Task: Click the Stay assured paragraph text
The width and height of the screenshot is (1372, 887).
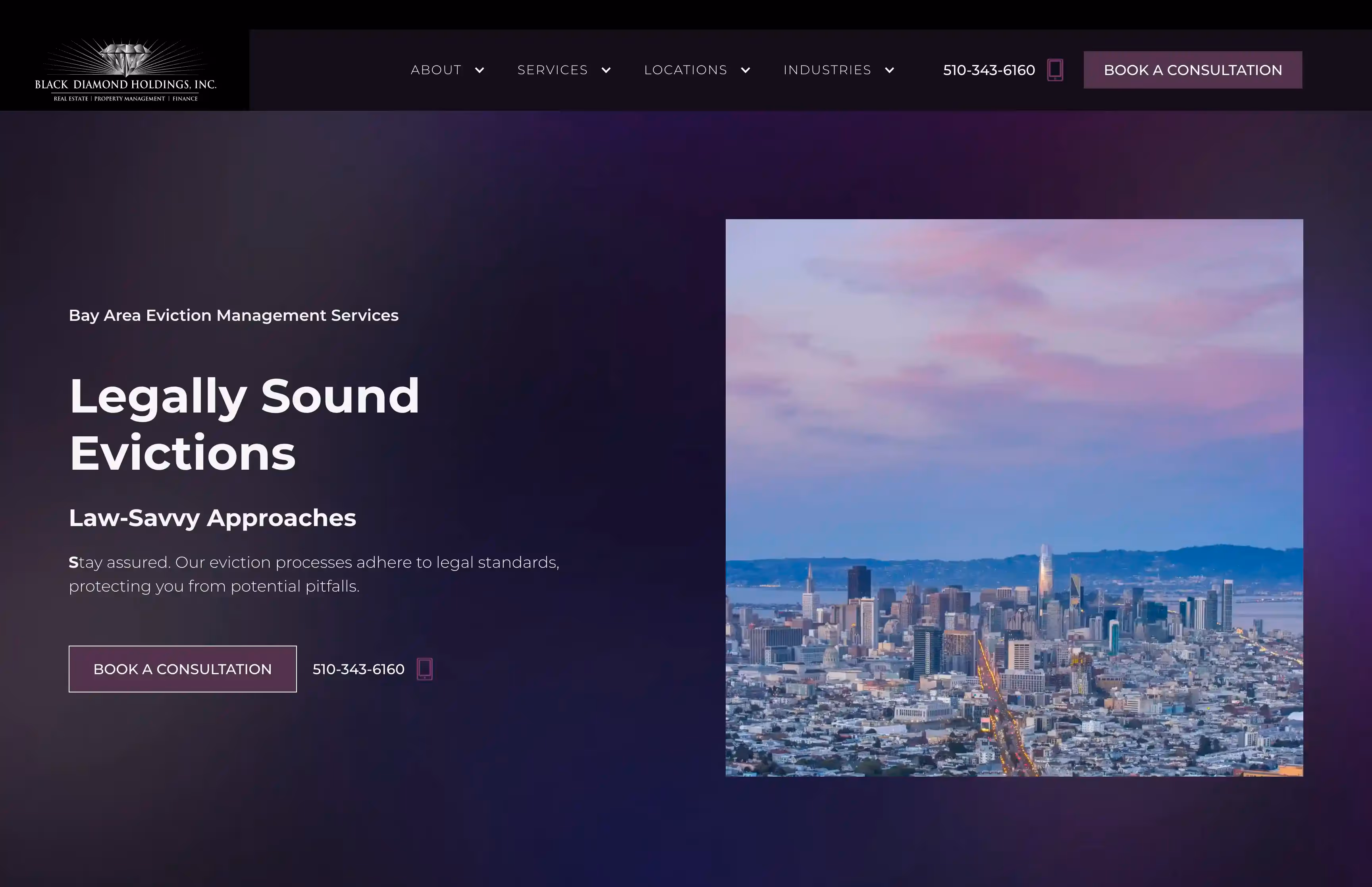Action: 314,574
